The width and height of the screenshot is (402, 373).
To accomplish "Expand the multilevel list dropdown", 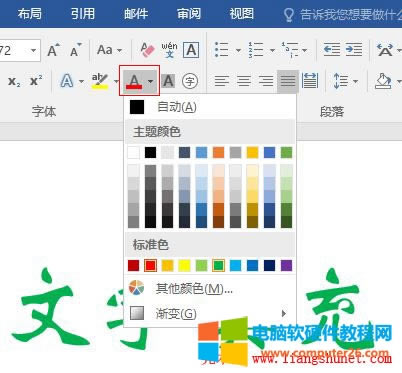I will pyautogui.click(x=304, y=50).
